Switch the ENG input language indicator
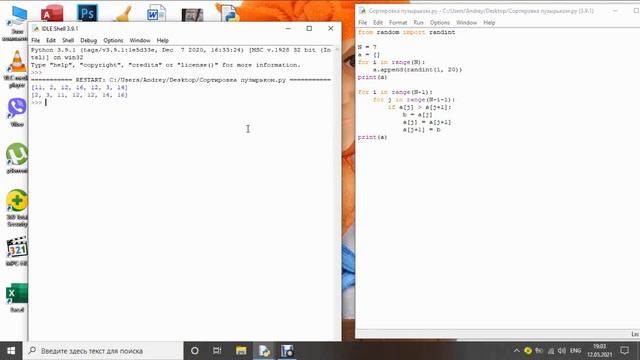The width and height of the screenshot is (640, 360). click(x=575, y=351)
